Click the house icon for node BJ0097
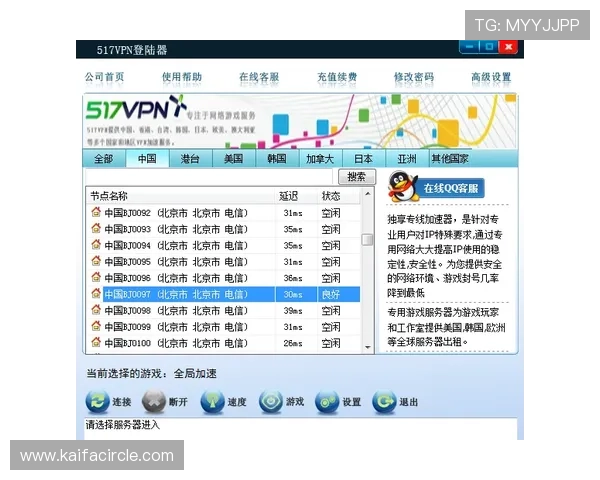This screenshot has height=480, width=600. coord(96,294)
